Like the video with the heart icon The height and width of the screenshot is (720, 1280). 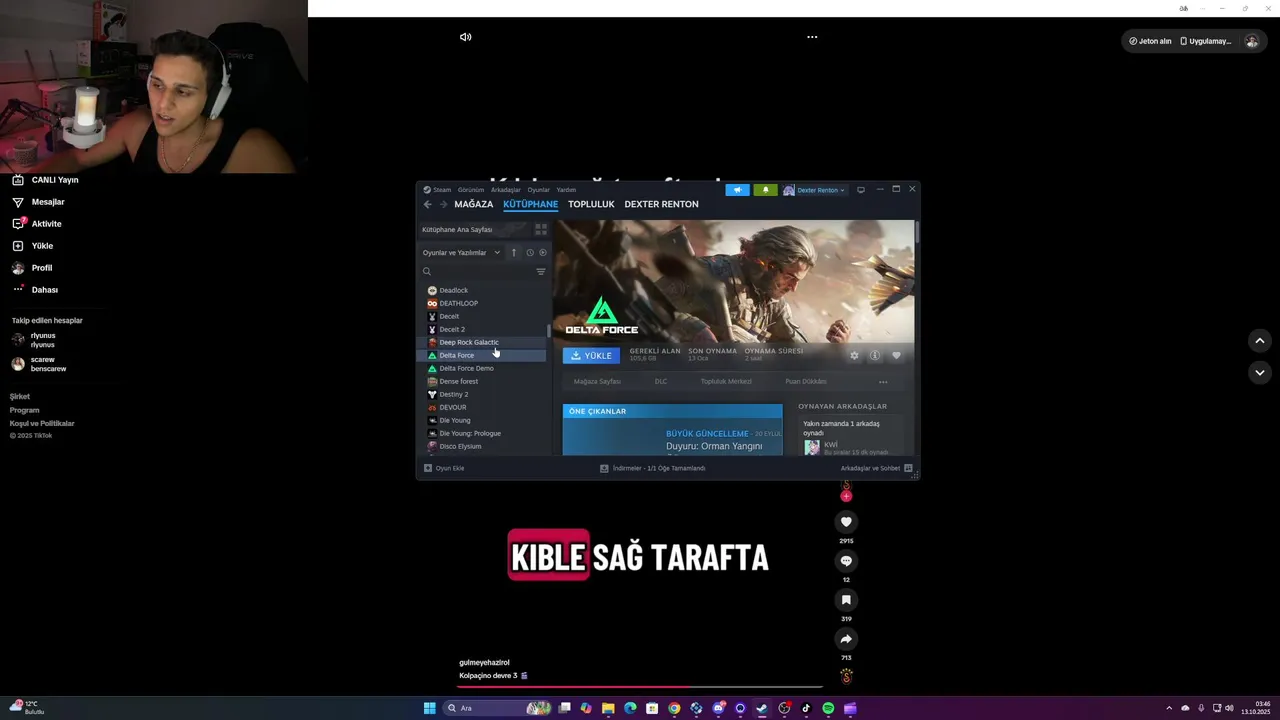(846, 522)
